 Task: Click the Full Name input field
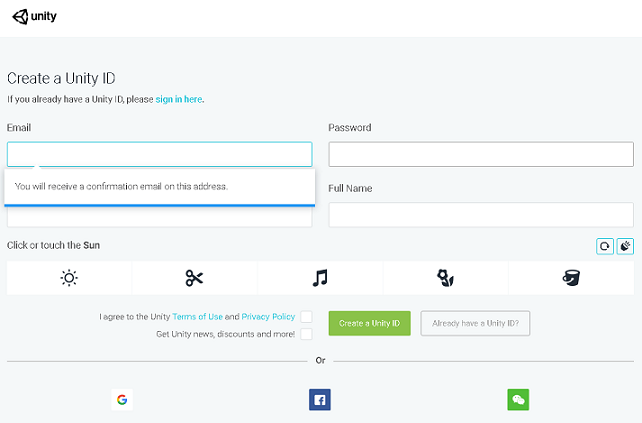pyautogui.click(x=481, y=215)
